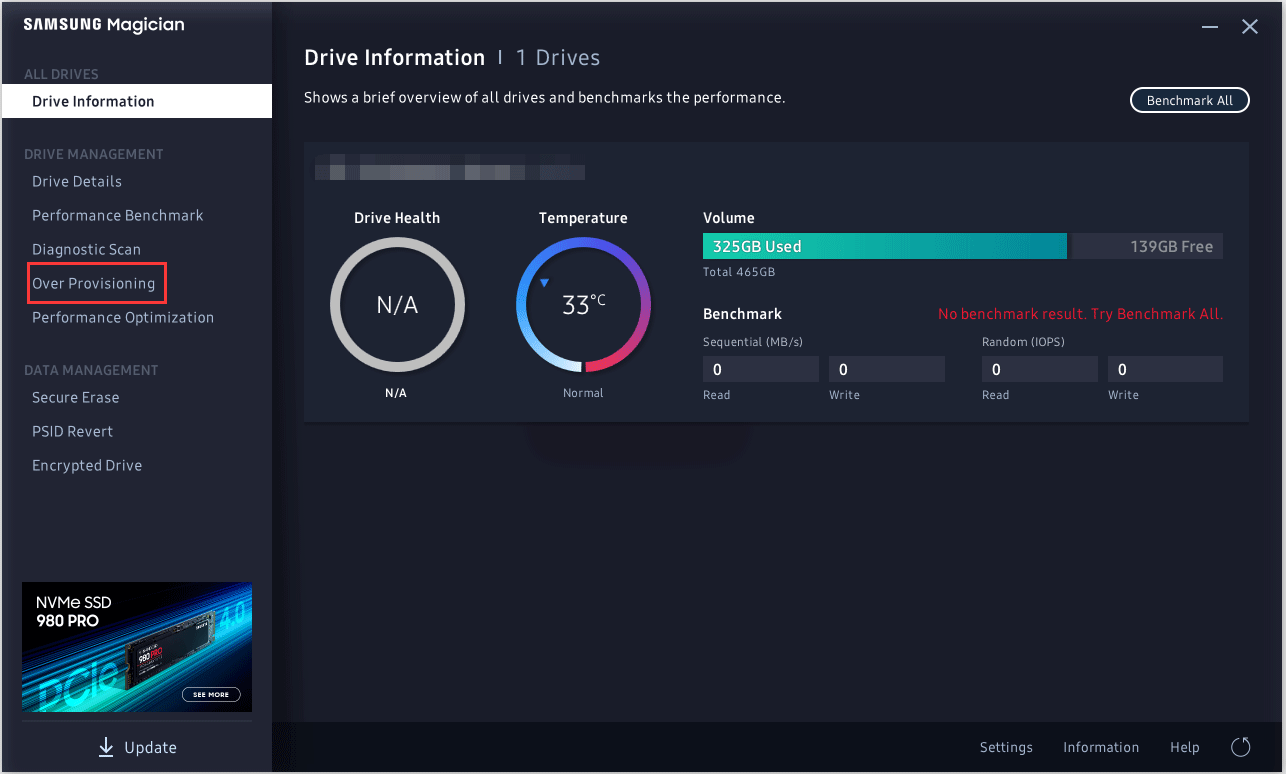Select Secure Erase option
Screen dimensions: 1286x774
pyautogui.click(x=76, y=397)
